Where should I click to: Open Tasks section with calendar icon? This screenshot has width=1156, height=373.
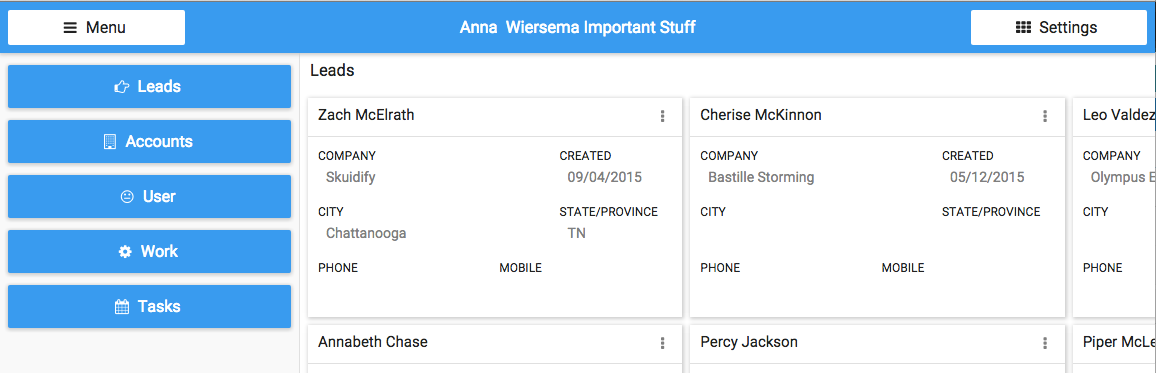point(150,307)
